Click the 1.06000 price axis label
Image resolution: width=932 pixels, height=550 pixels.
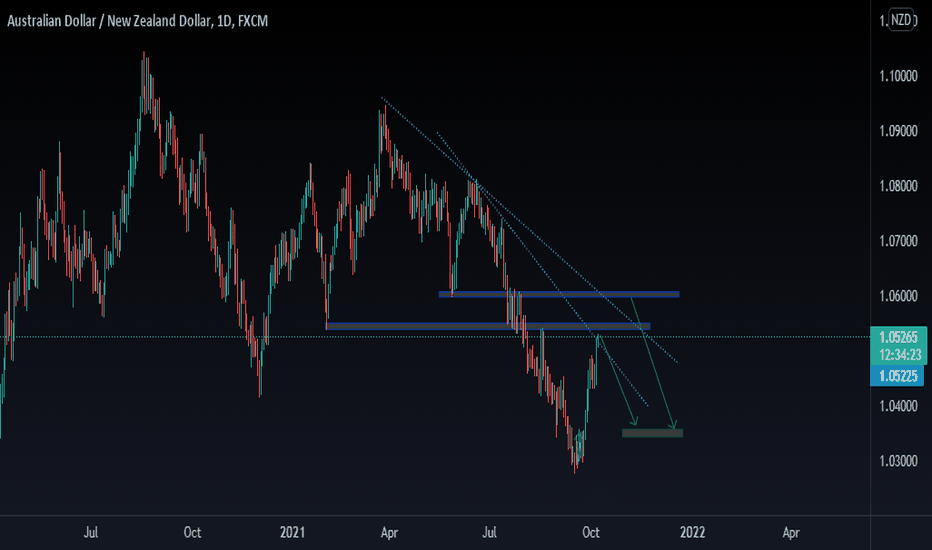898,296
